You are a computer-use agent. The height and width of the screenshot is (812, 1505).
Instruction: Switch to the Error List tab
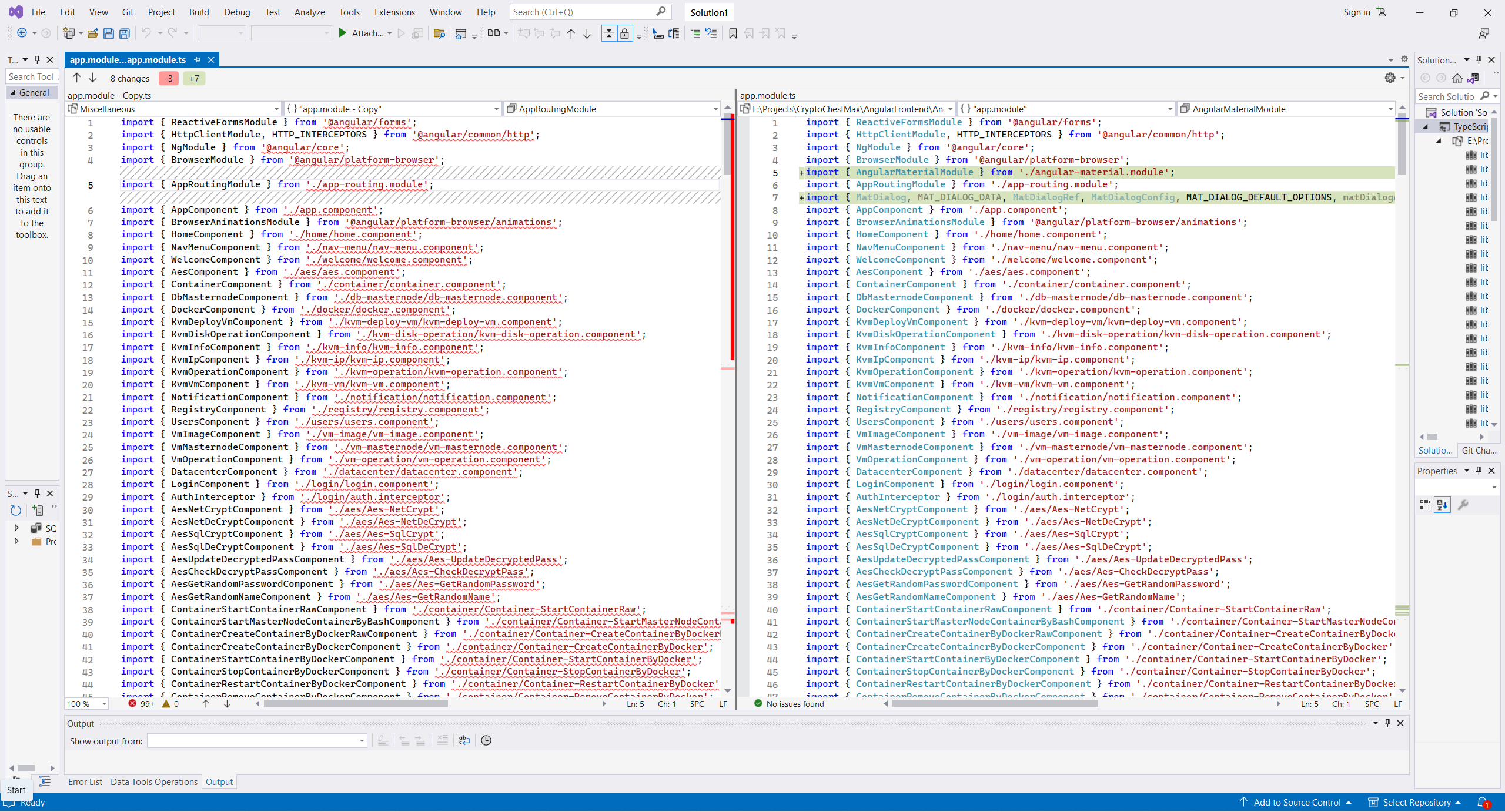coord(85,781)
